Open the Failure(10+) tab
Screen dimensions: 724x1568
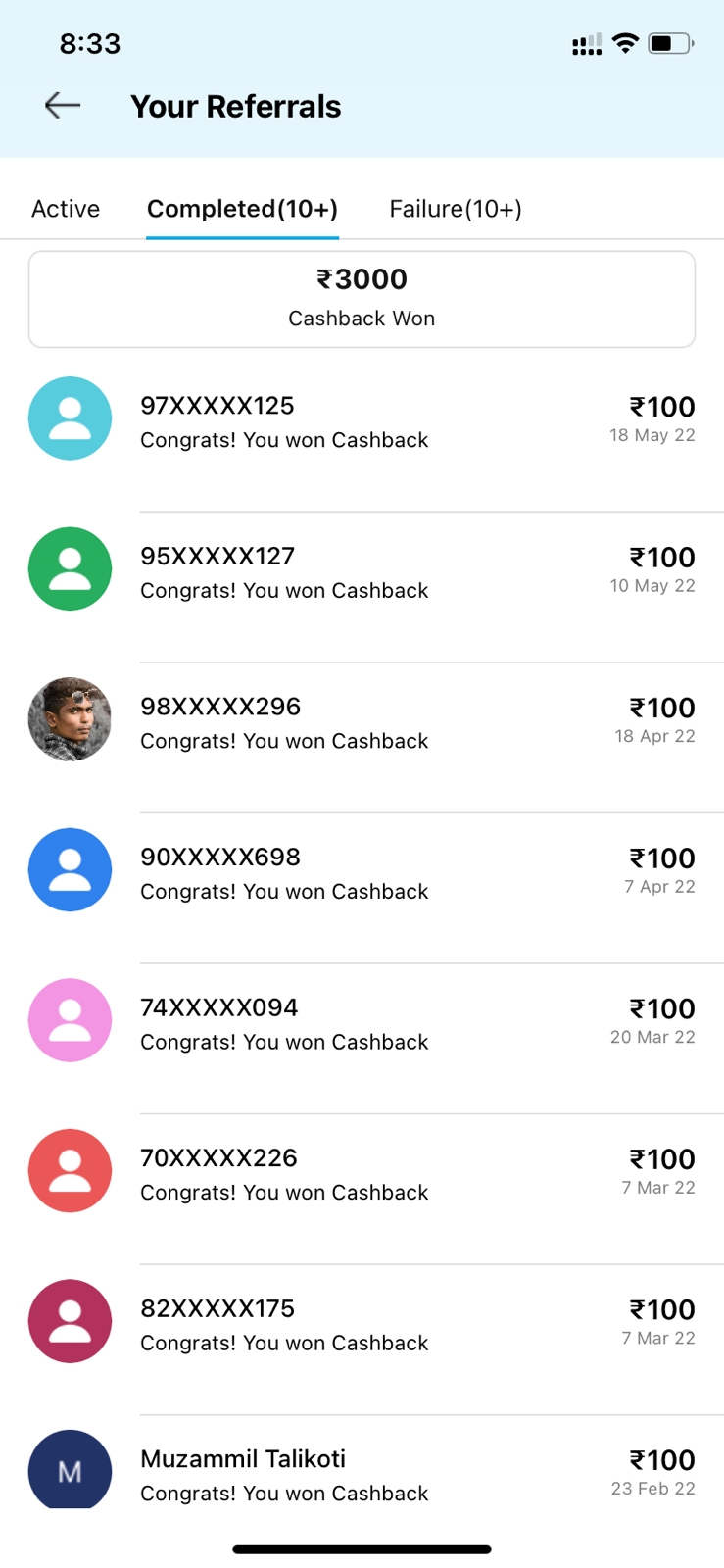[x=456, y=209]
